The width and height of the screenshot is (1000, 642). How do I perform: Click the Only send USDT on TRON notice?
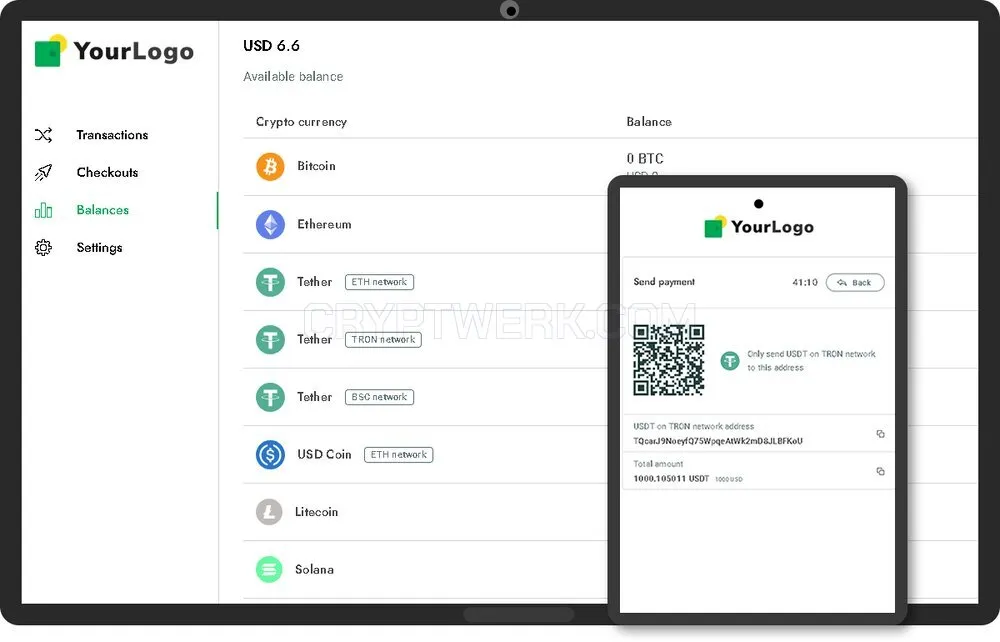[x=811, y=361]
